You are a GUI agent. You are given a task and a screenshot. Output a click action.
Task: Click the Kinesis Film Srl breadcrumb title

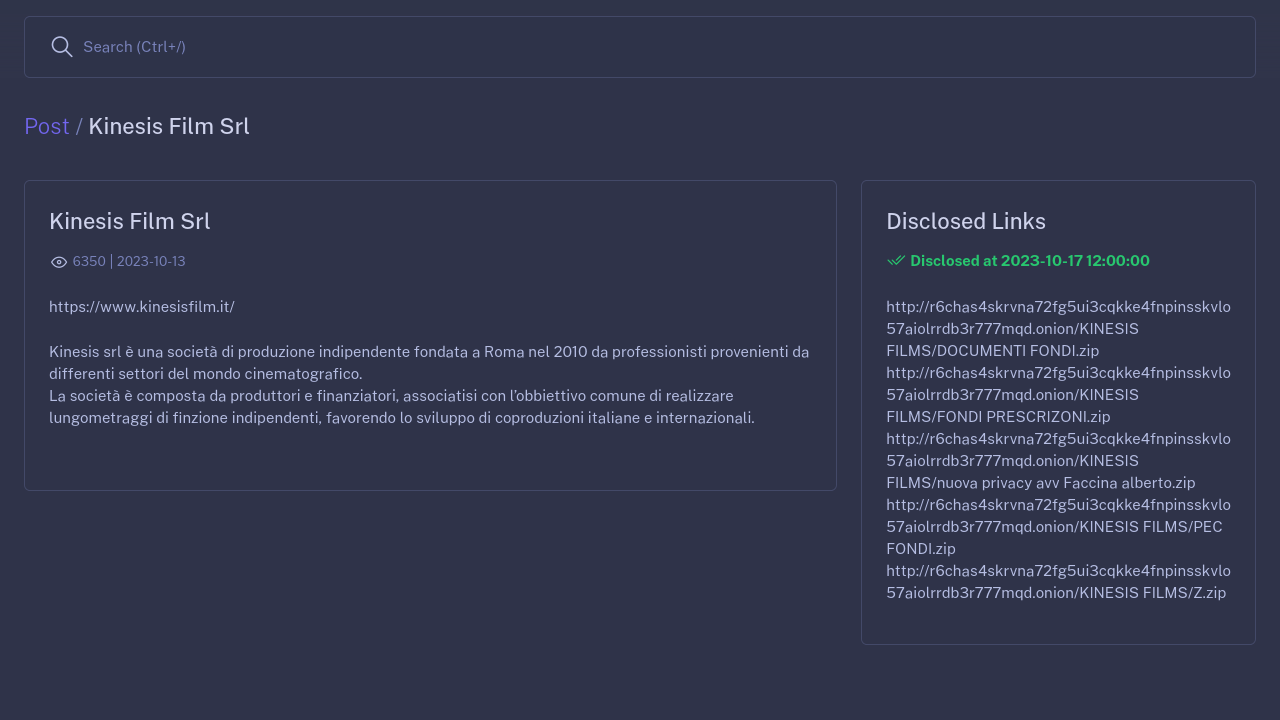169,126
